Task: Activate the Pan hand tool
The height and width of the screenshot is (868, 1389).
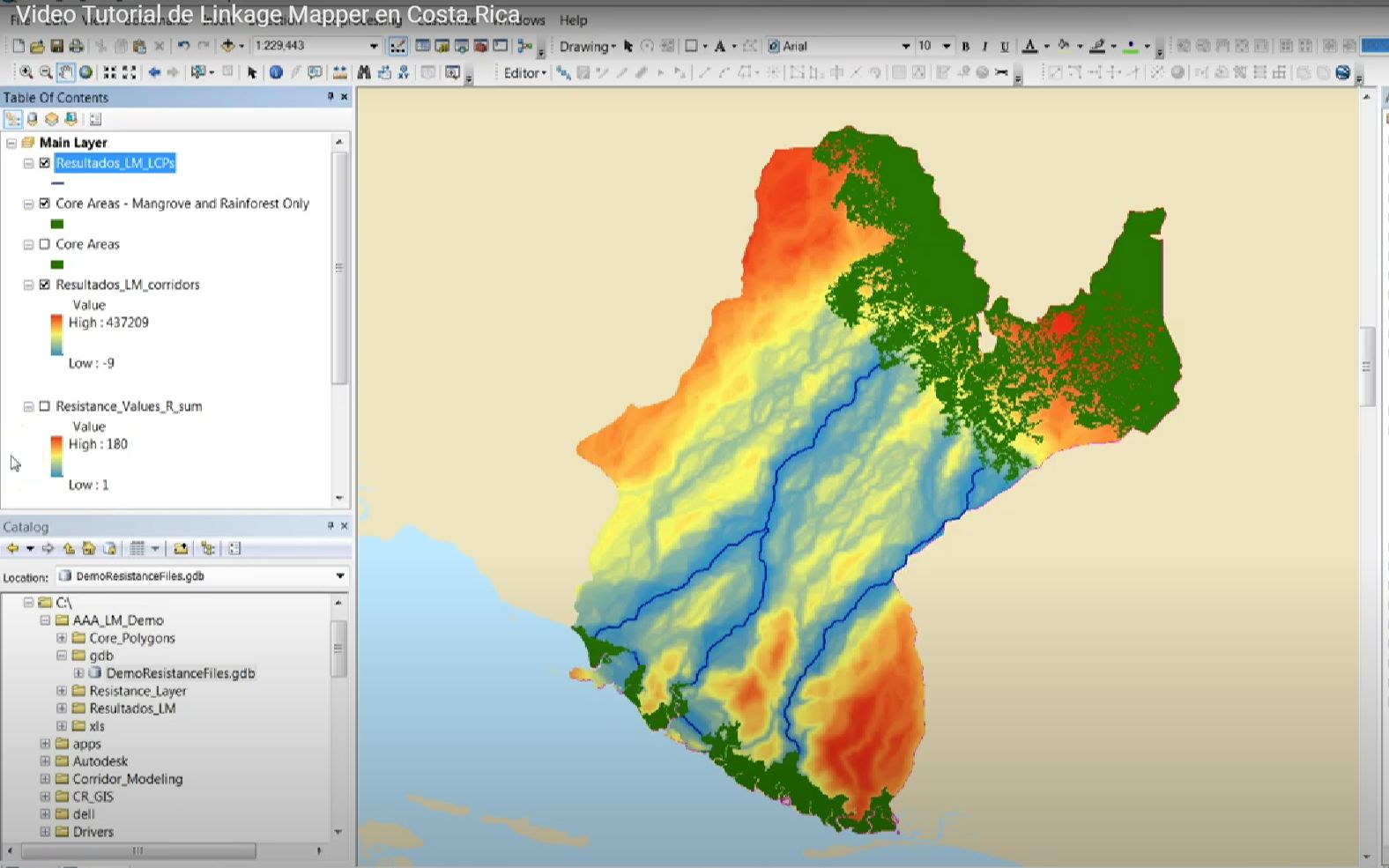Action: click(66, 73)
